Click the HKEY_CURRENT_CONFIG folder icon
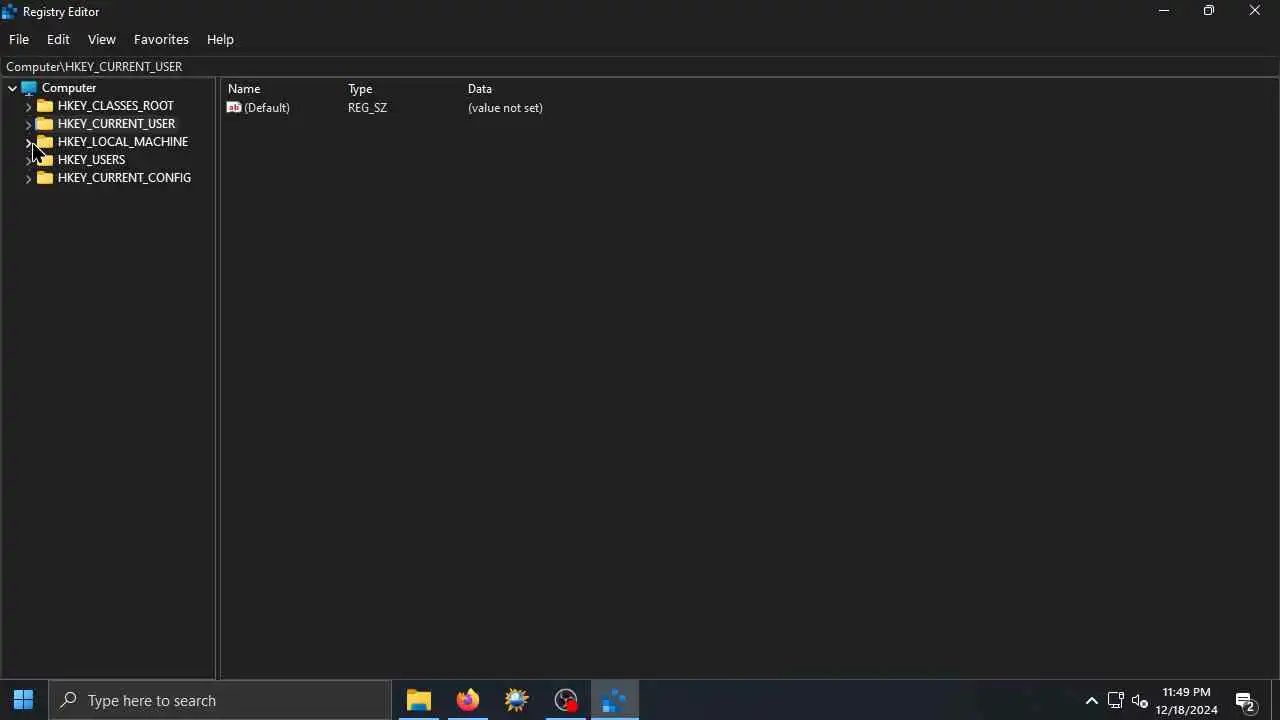This screenshot has height=720, width=1280. click(x=45, y=178)
